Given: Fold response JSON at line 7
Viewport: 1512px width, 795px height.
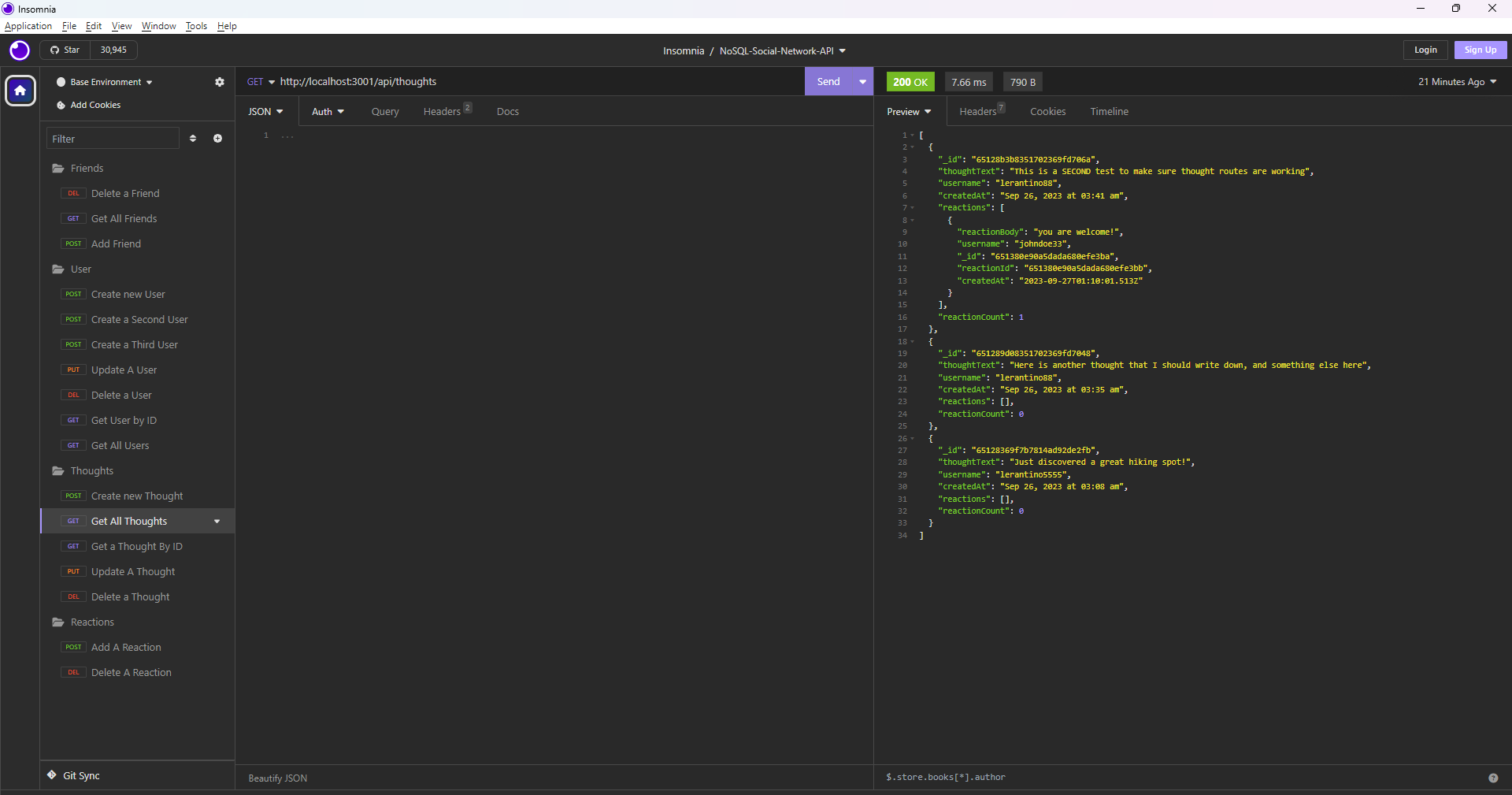Looking at the screenshot, I should (913, 208).
